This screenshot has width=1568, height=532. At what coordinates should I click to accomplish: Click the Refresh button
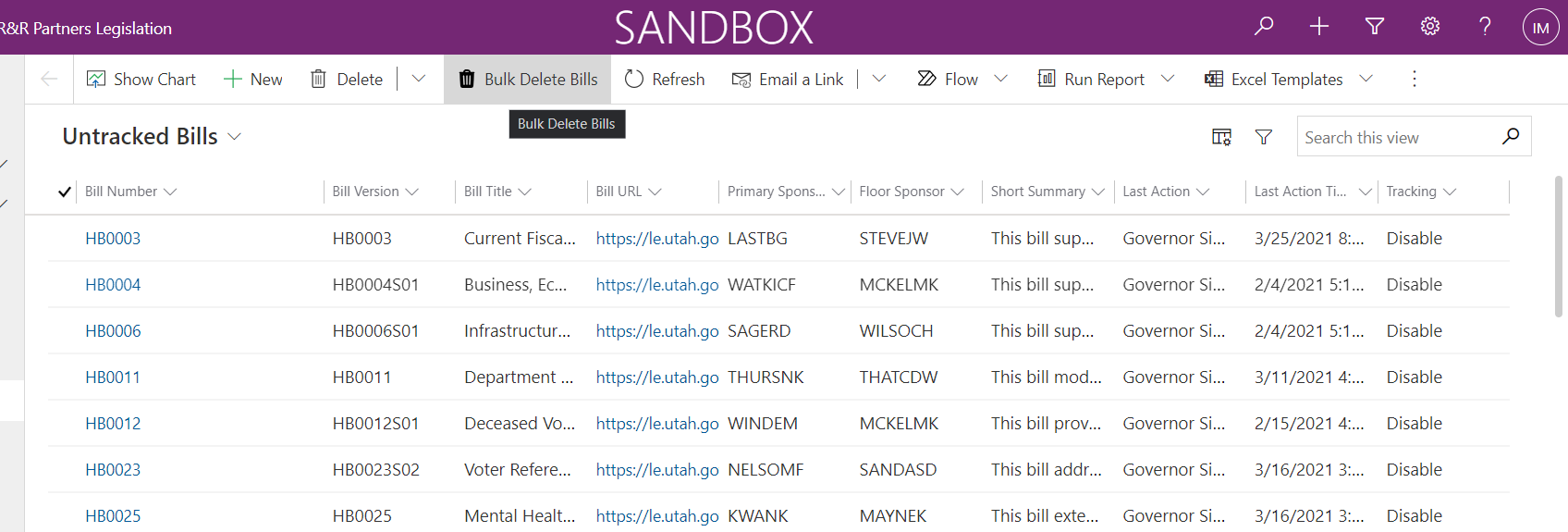pyautogui.click(x=665, y=80)
